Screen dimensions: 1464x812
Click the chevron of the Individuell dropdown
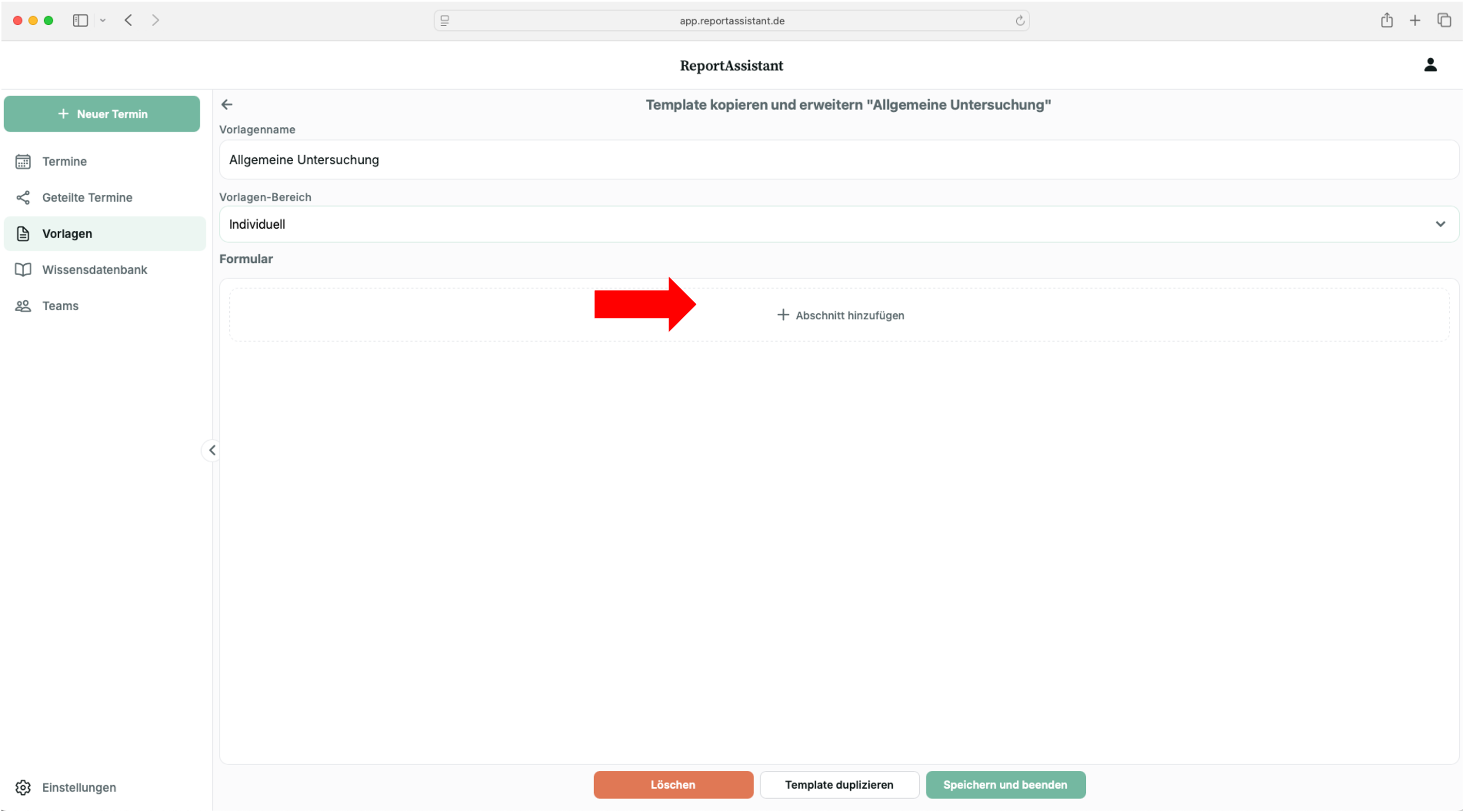click(x=1440, y=225)
